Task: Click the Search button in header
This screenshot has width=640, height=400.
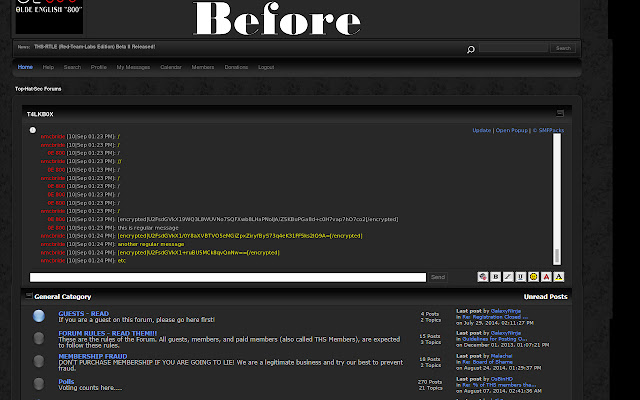Action: click(x=563, y=48)
